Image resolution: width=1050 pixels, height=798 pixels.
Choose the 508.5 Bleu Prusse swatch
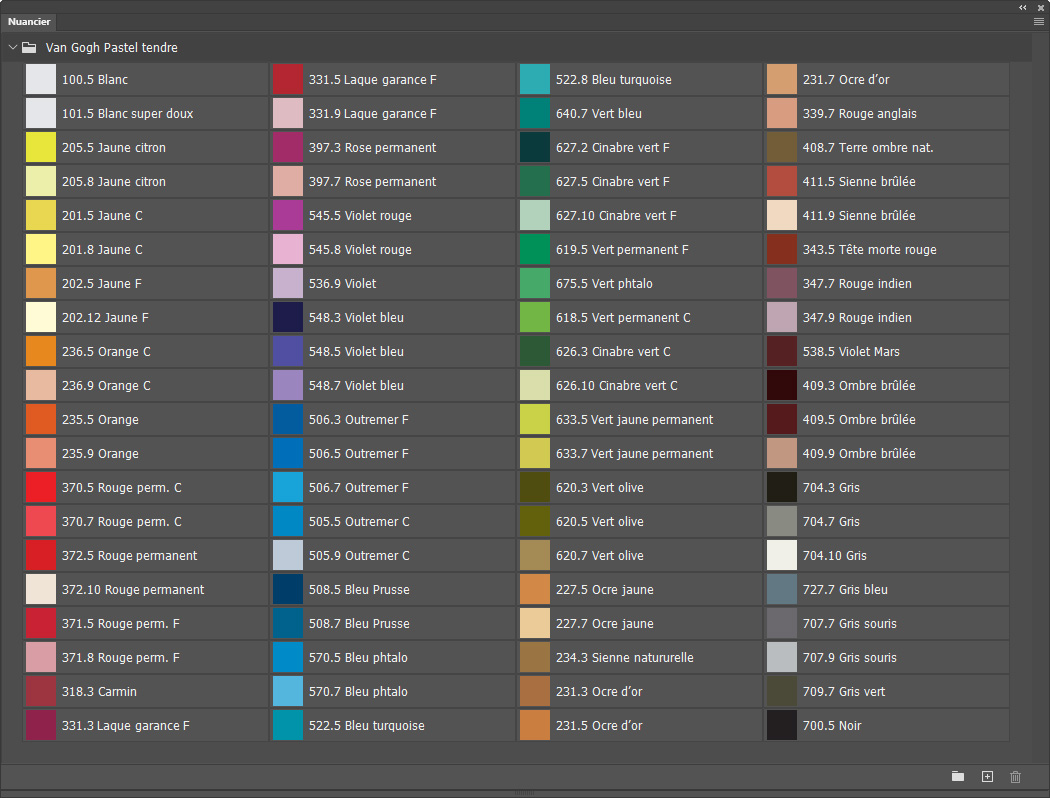tap(288, 590)
